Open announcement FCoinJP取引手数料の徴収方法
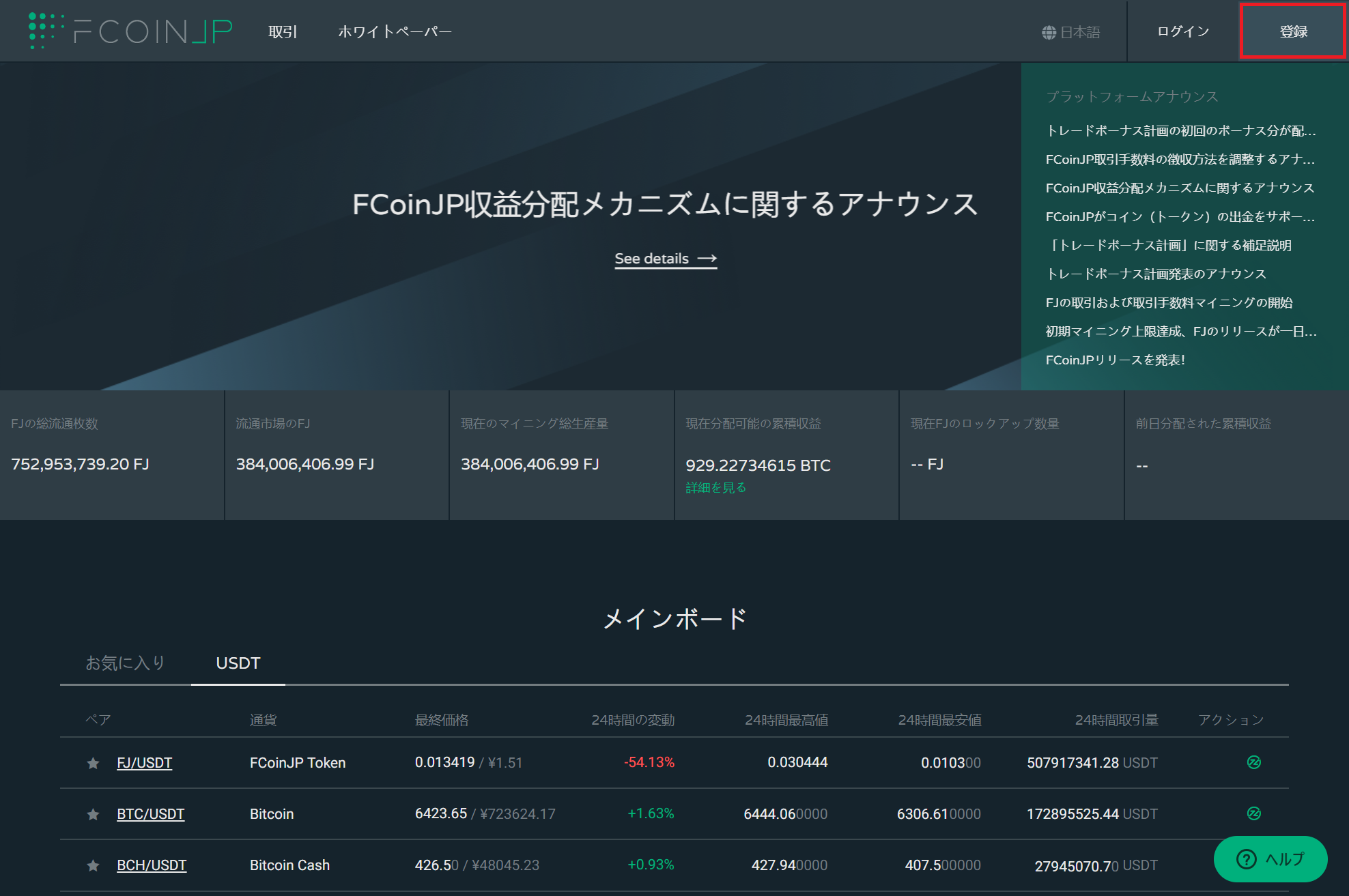Screen dimensions: 1349x896 1180,159
